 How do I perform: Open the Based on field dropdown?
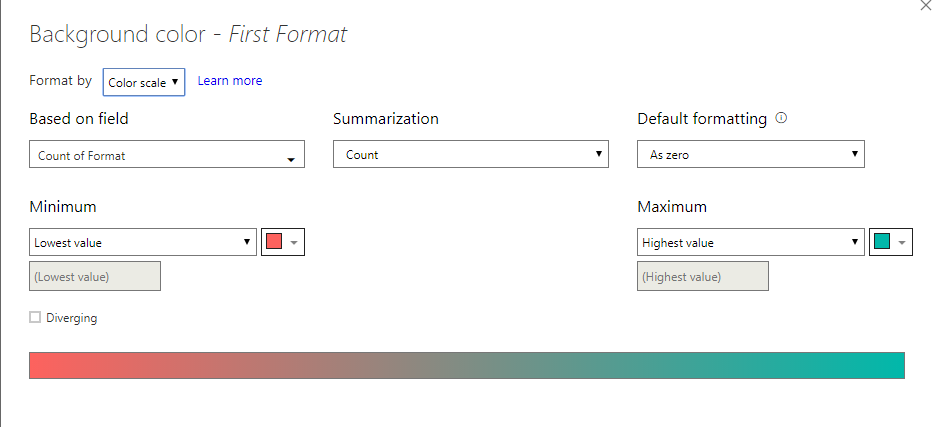point(167,154)
